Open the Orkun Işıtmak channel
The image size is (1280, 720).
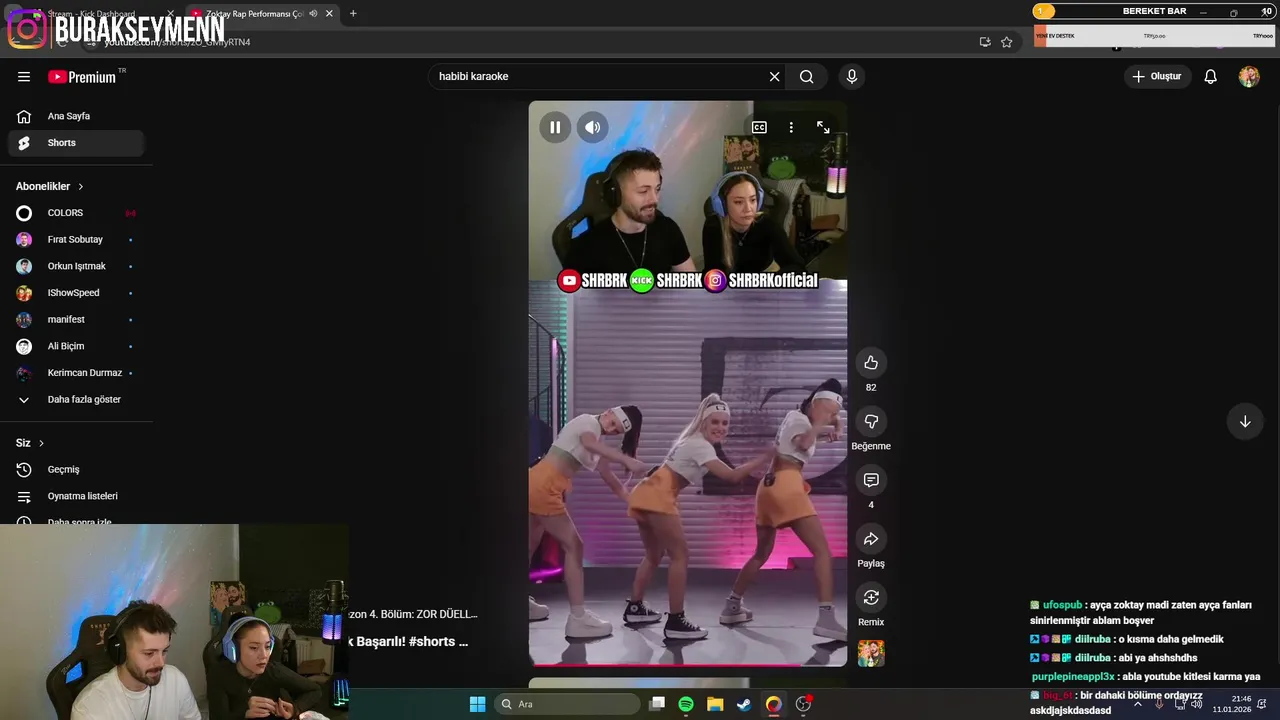click(x=76, y=266)
